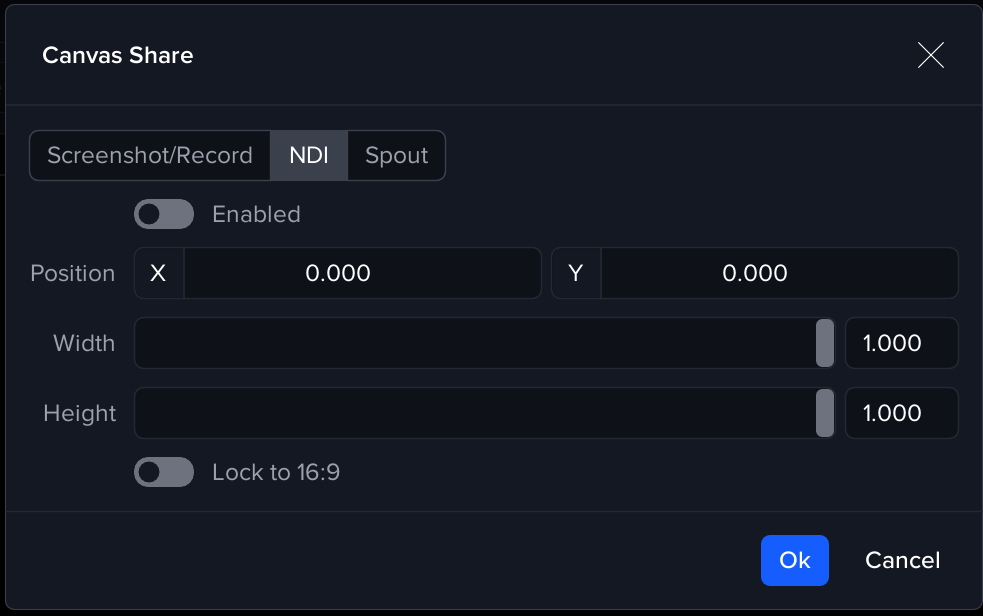This screenshot has width=983, height=616.
Task: Click the "Enabled" text label
Action: tap(256, 214)
